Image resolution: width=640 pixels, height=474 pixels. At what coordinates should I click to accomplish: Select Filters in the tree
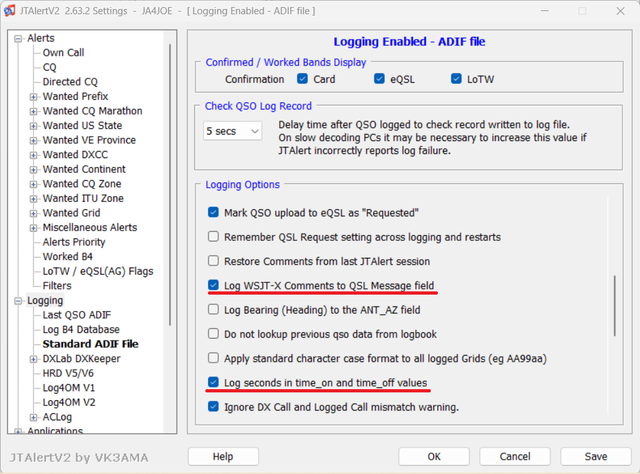[57, 286]
